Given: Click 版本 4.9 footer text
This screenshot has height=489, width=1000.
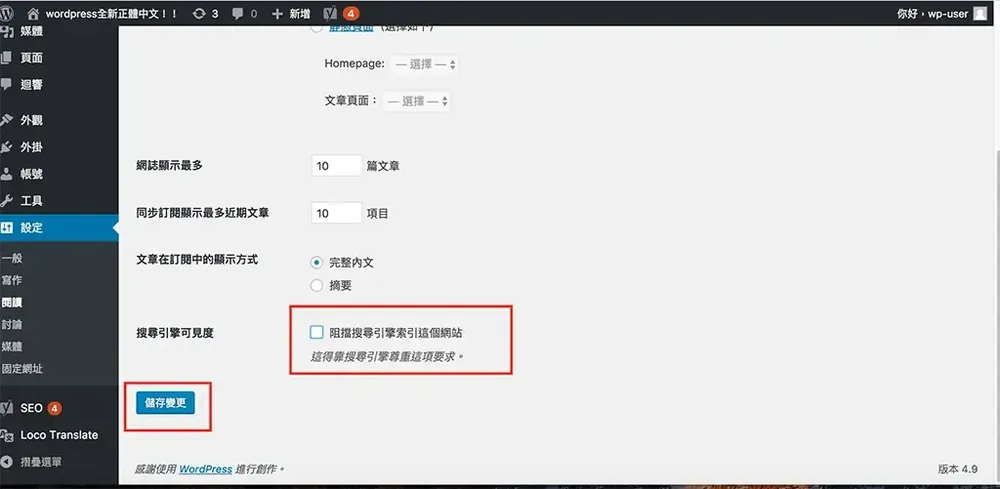Looking at the screenshot, I should pos(957,469).
